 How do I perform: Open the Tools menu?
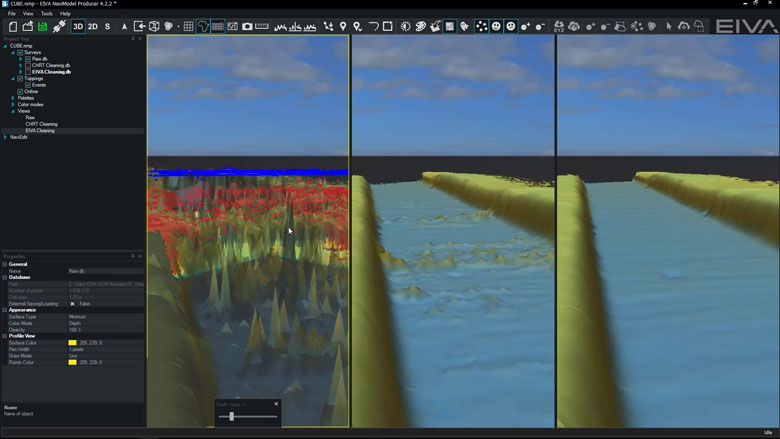pyautogui.click(x=46, y=14)
